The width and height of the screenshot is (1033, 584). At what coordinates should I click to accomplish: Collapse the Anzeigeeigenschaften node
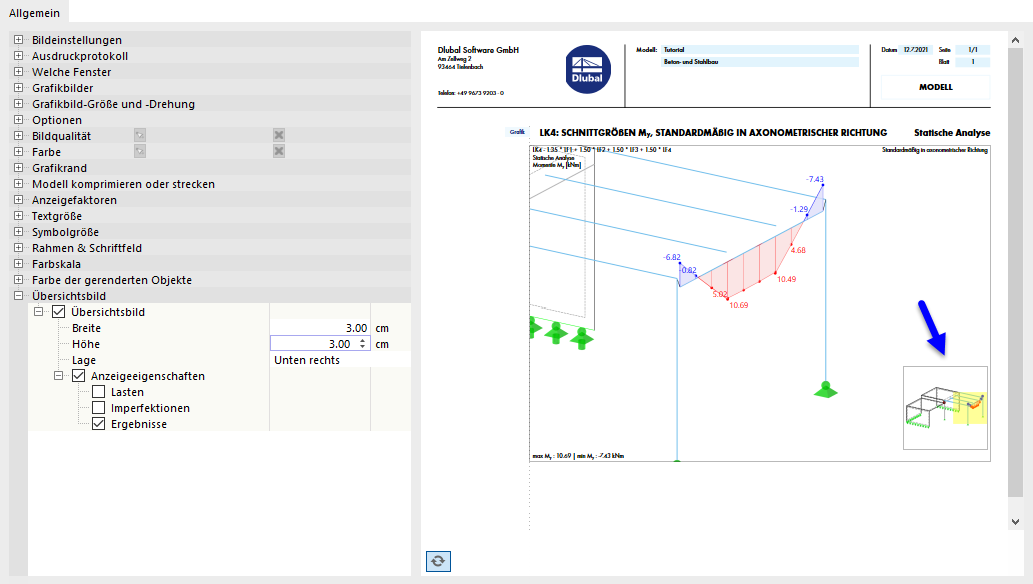(x=58, y=376)
